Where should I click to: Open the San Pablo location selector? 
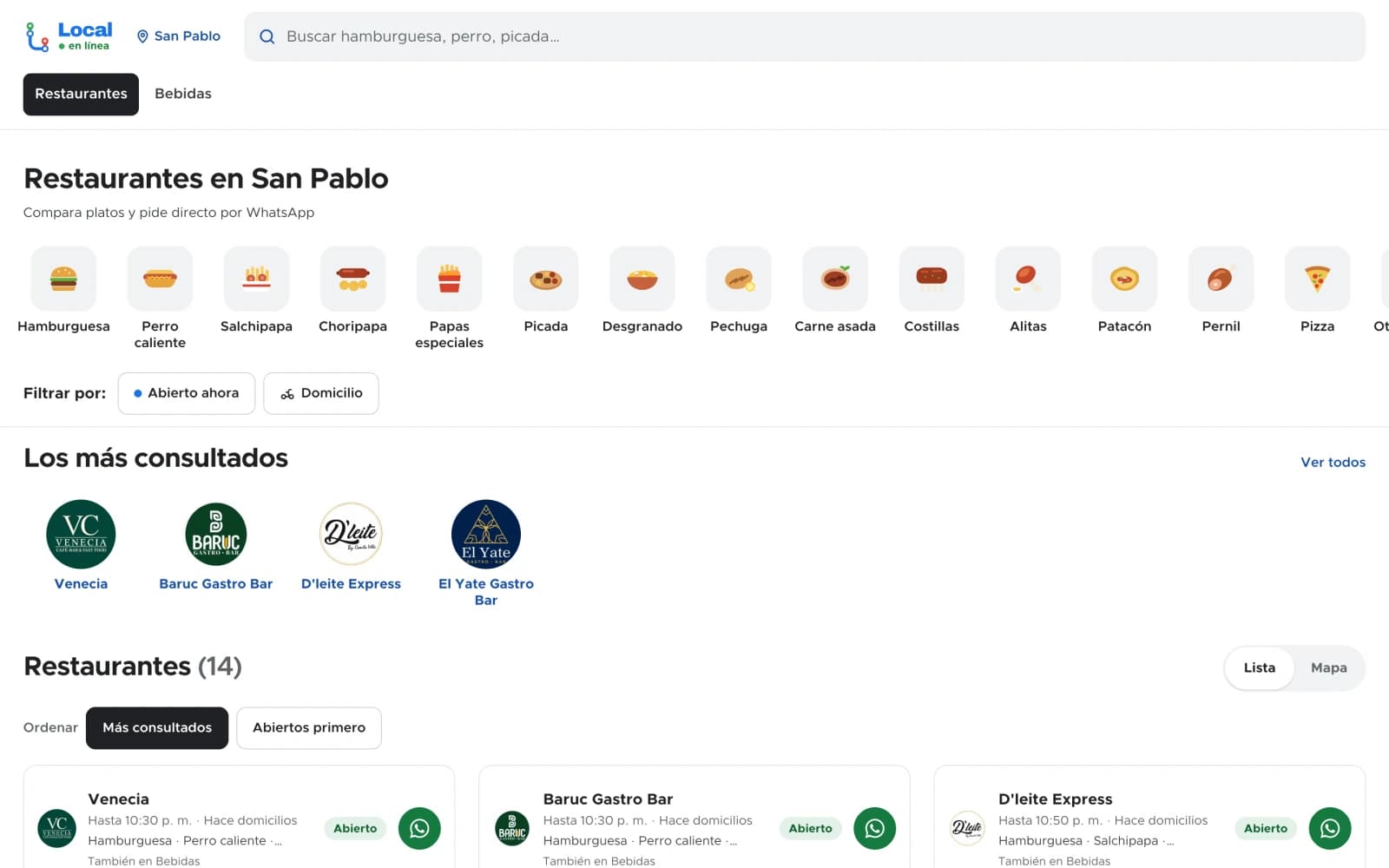(x=179, y=36)
